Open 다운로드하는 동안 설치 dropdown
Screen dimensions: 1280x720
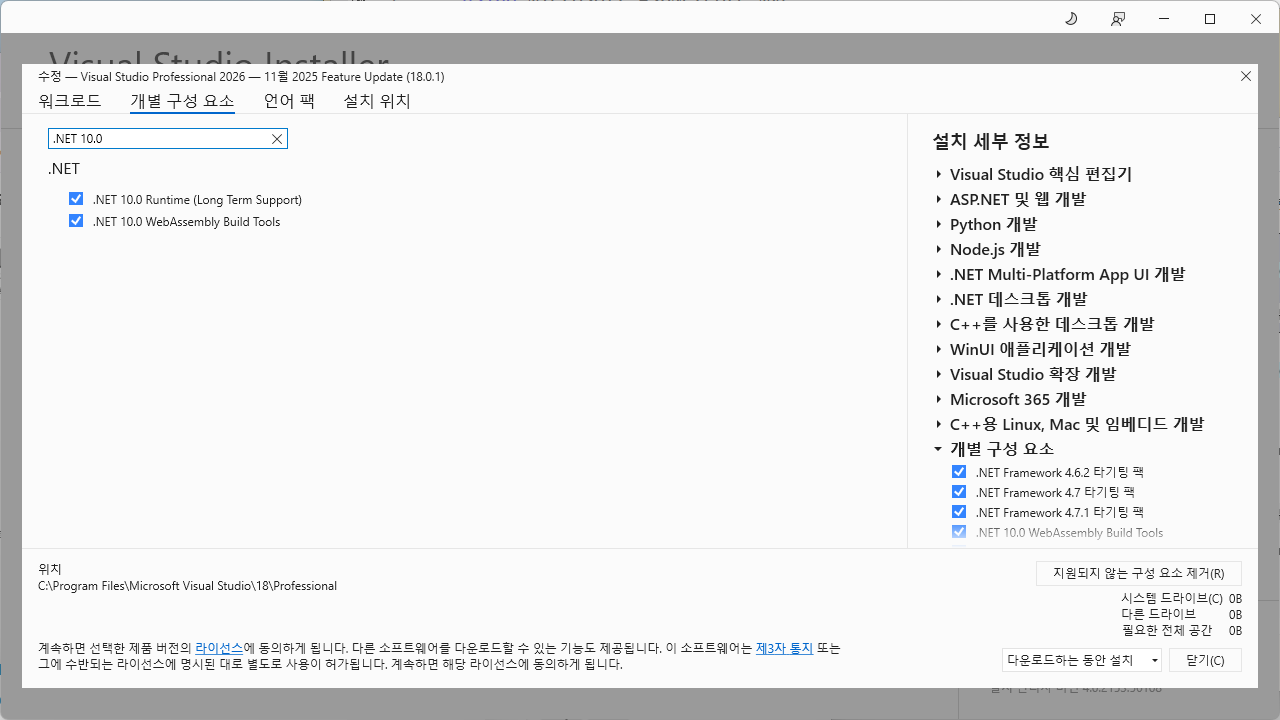coord(1082,660)
